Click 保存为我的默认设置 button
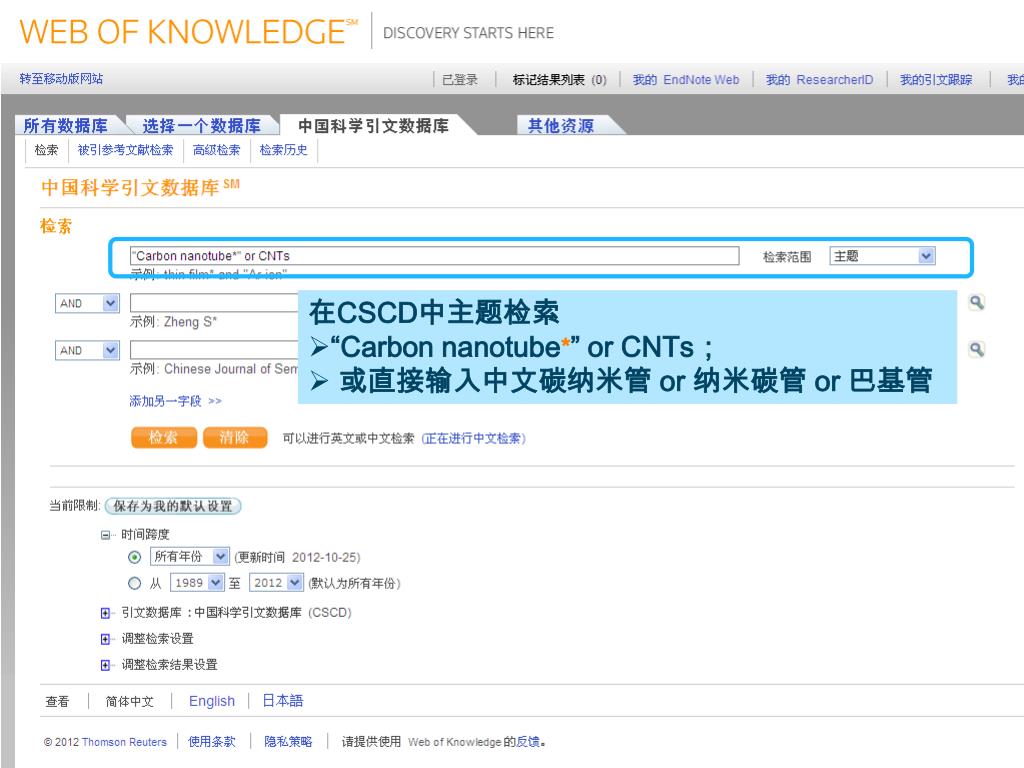1024x768 pixels. click(x=173, y=506)
